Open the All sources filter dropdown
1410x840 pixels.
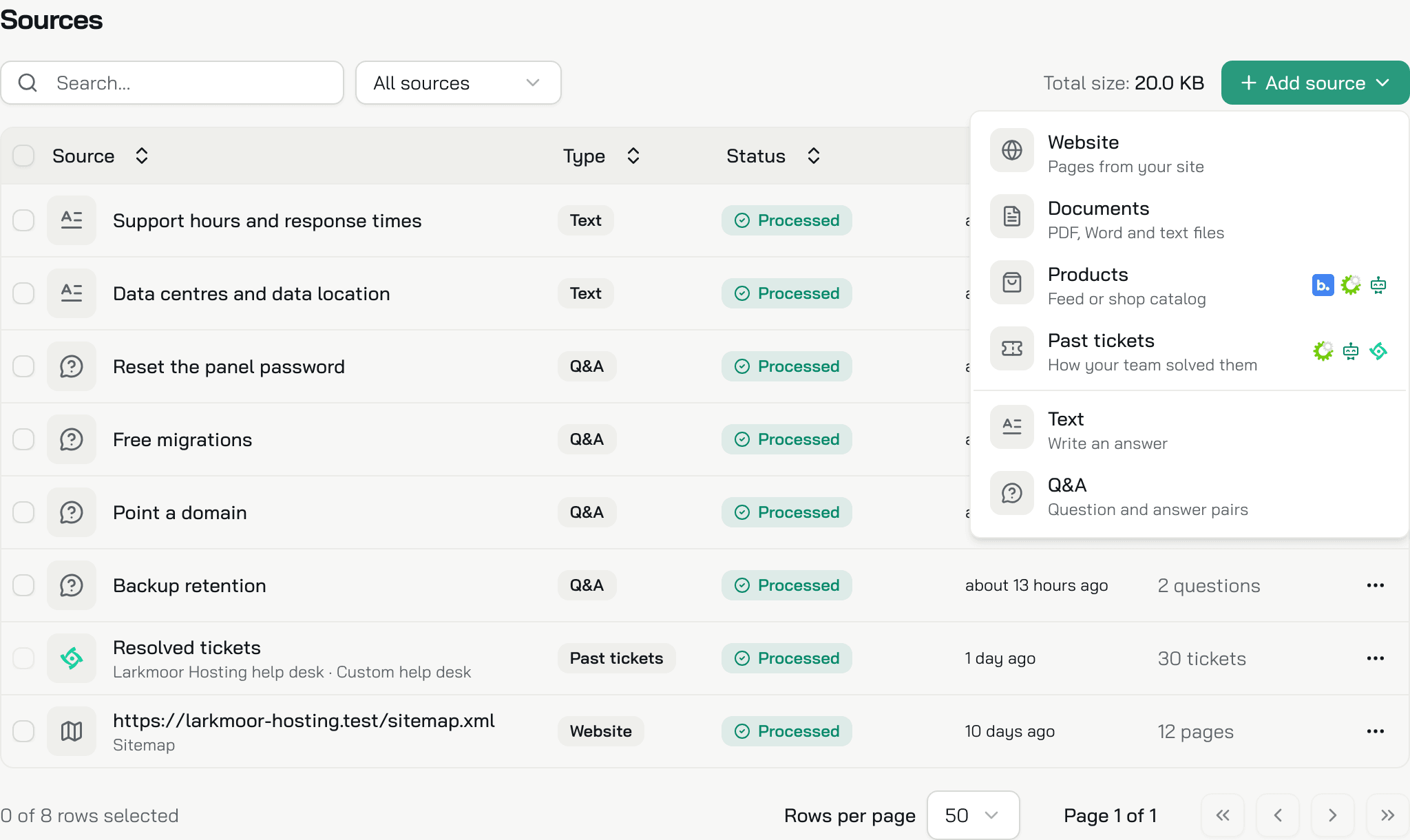tap(459, 83)
